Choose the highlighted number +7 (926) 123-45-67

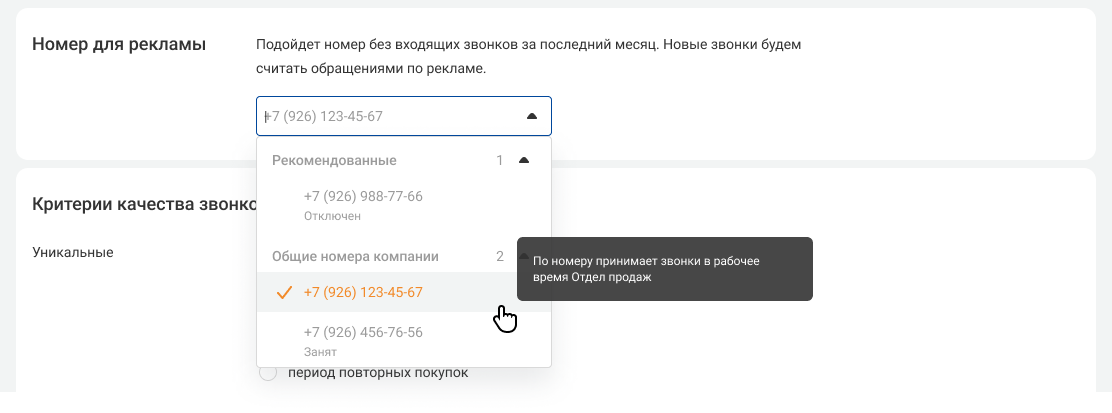click(363, 292)
